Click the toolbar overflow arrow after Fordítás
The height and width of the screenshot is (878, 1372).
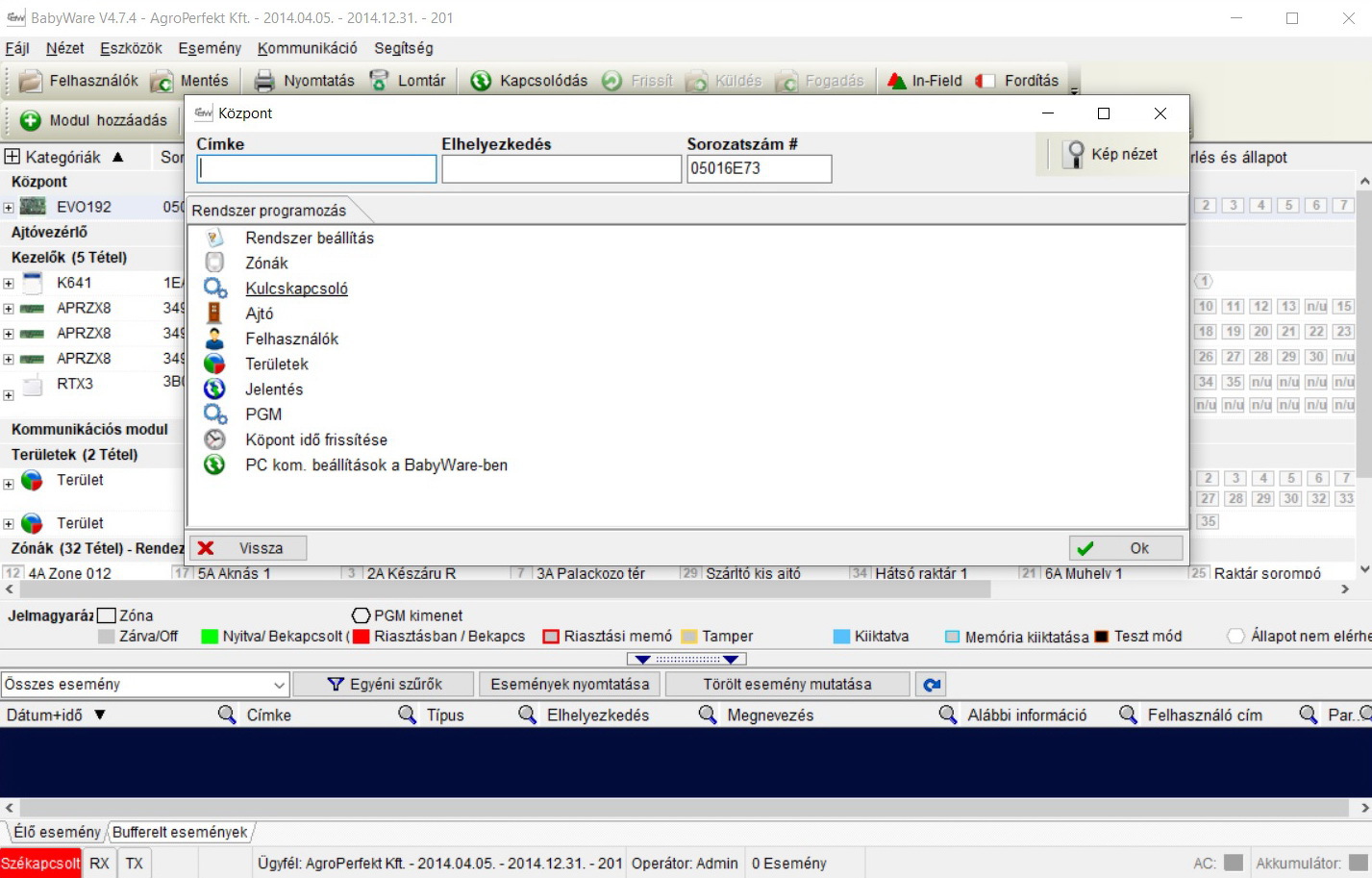tap(1075, 89)
